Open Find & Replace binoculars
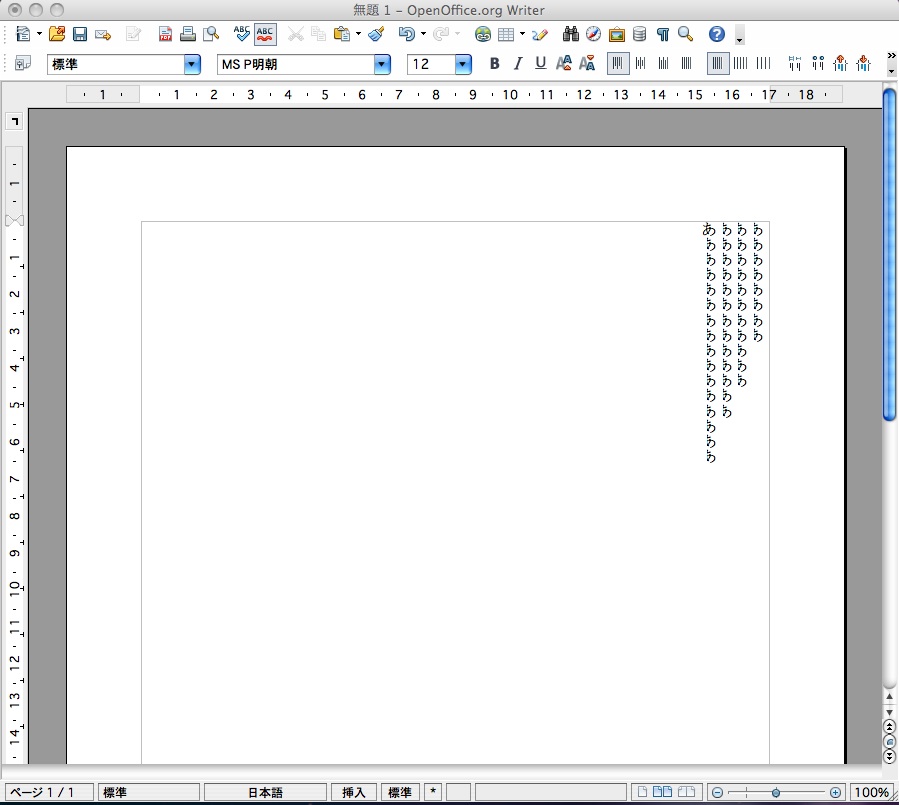The height and width of the screenshot is (805, 899). 570,34
